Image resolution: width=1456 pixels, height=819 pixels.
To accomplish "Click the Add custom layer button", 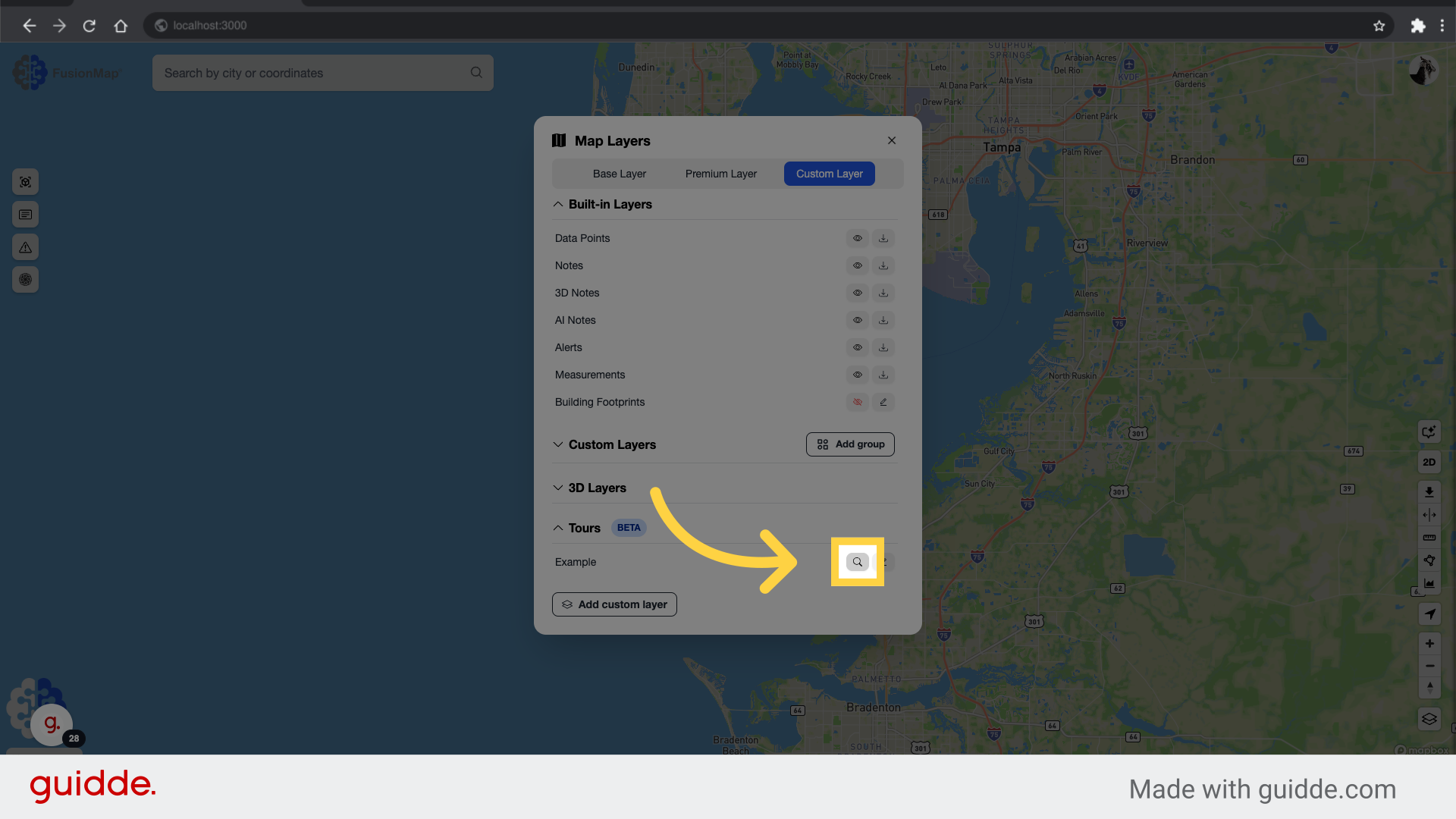I will tap(614, 604).
